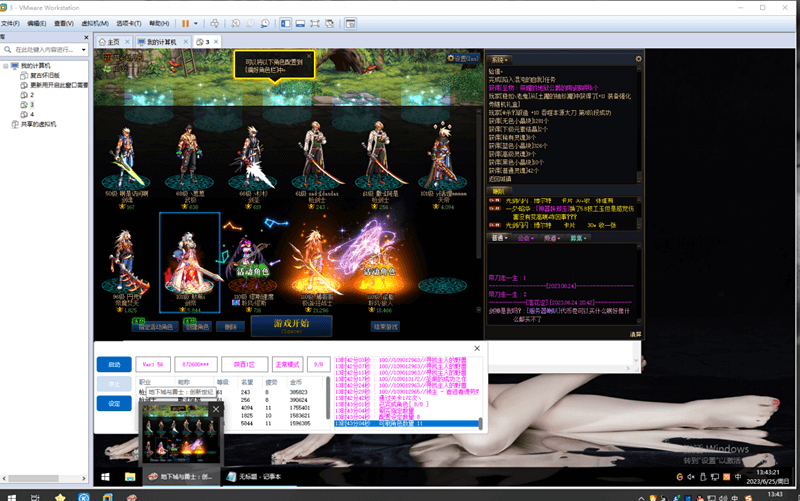The image size is (800, 501).
Task: Open the 系统 chat channel dropdown
Action: click(499, 60)
